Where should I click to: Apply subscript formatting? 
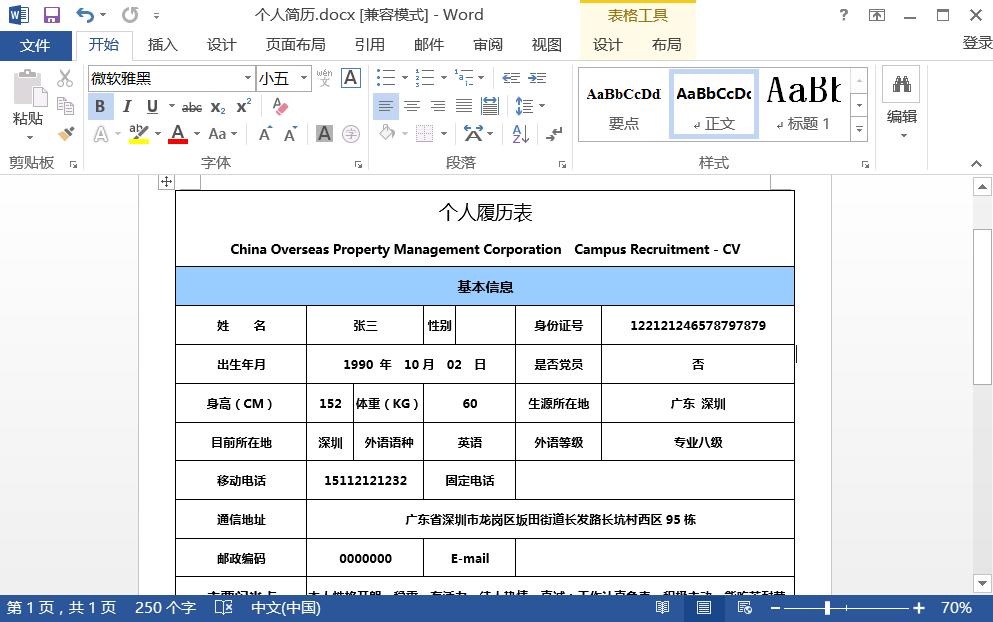217,107
